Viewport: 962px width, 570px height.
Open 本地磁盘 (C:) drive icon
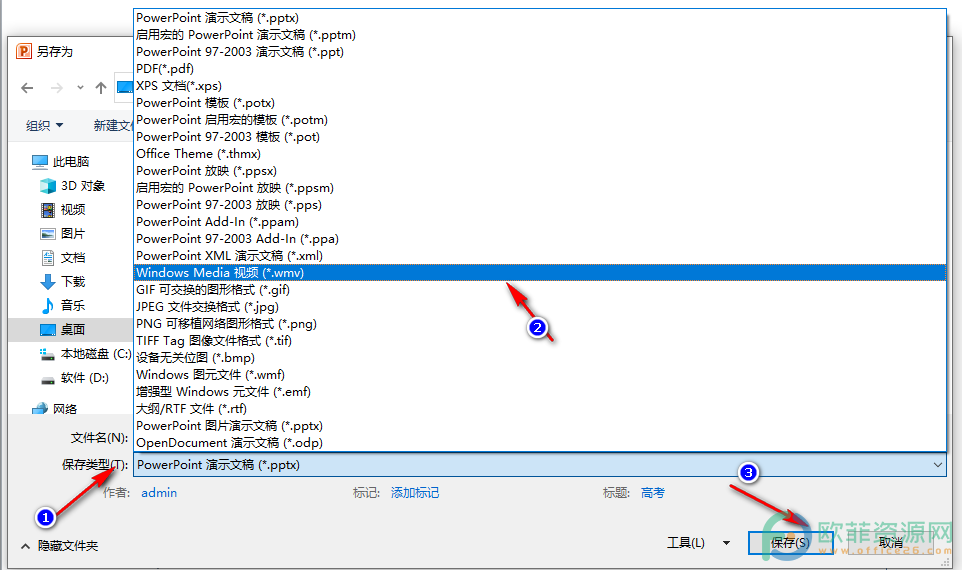pyautogui.click(x=48, y=354)
